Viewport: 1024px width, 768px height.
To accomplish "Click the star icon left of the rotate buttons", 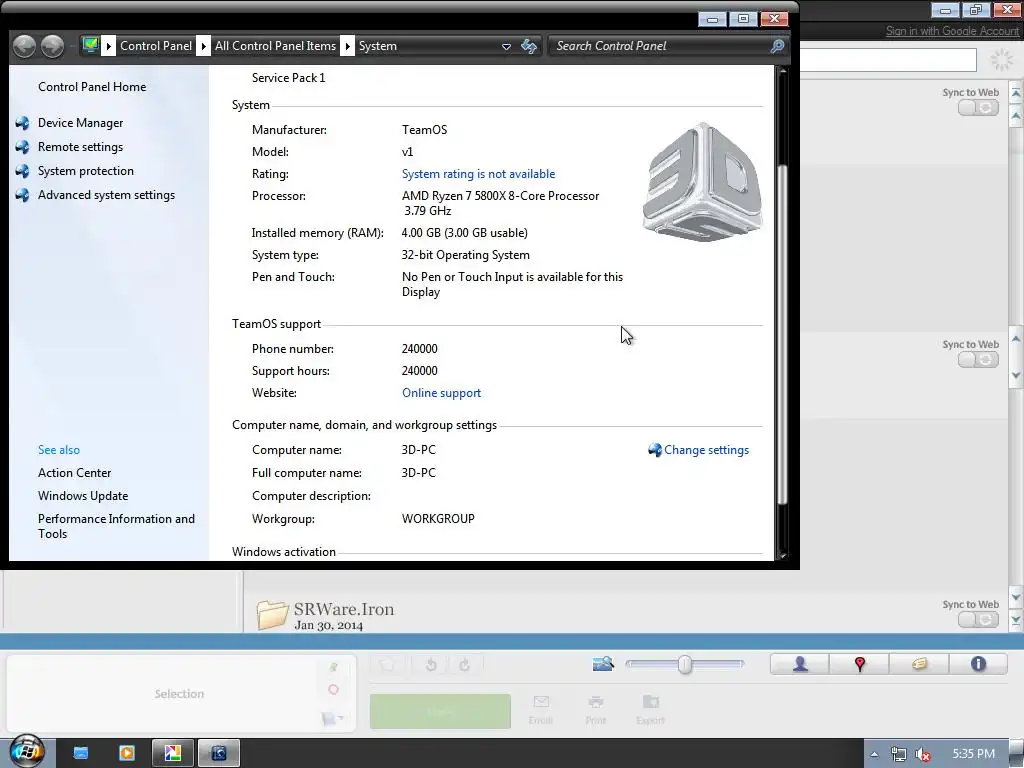I will pyautogui.click(x=387, y=665).
